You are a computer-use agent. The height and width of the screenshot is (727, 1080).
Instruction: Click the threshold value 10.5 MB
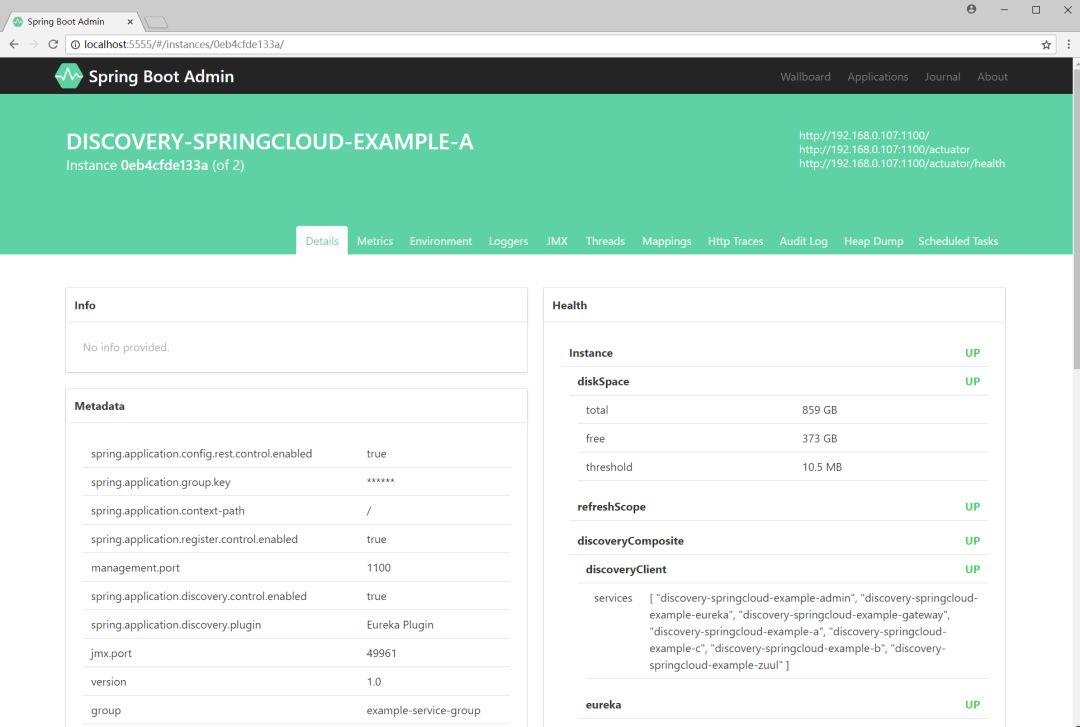click(822, 467)
